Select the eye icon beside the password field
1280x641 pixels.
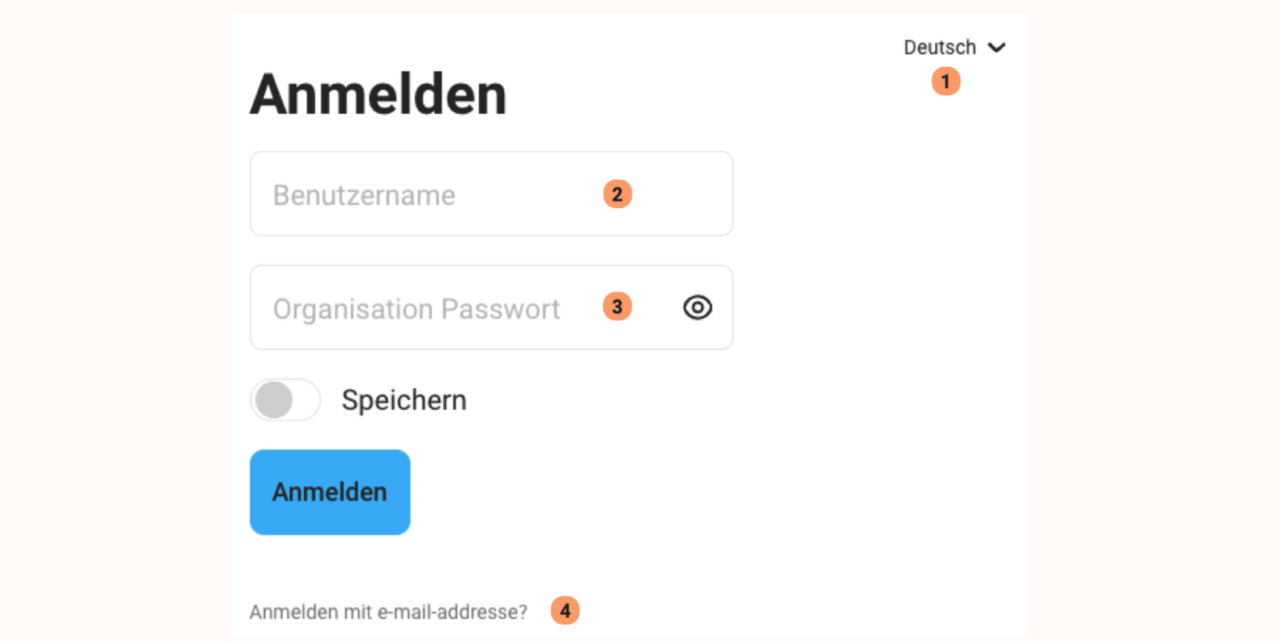697,307
